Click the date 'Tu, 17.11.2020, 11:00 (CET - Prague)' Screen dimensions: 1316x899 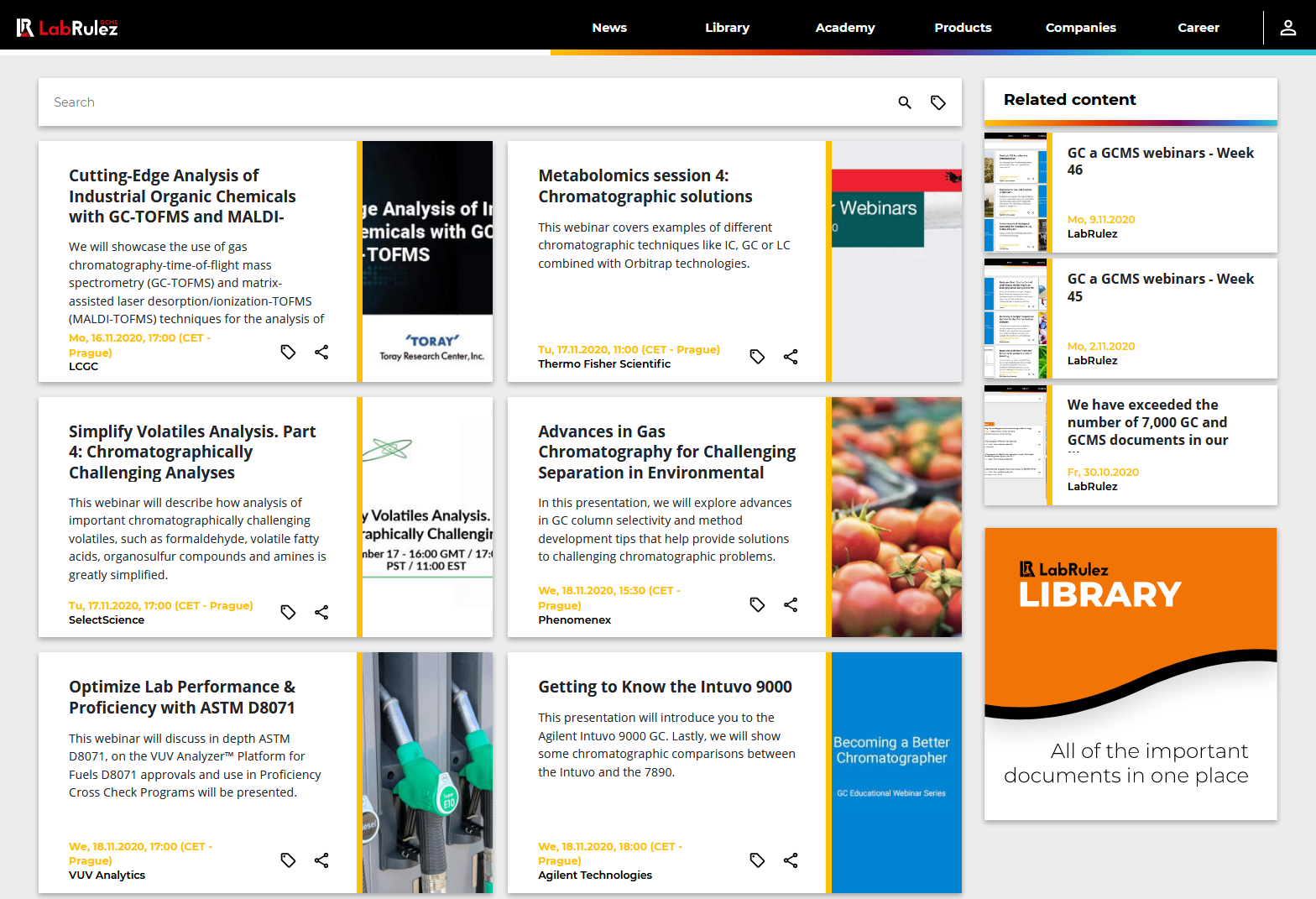[x=629, y=350]
